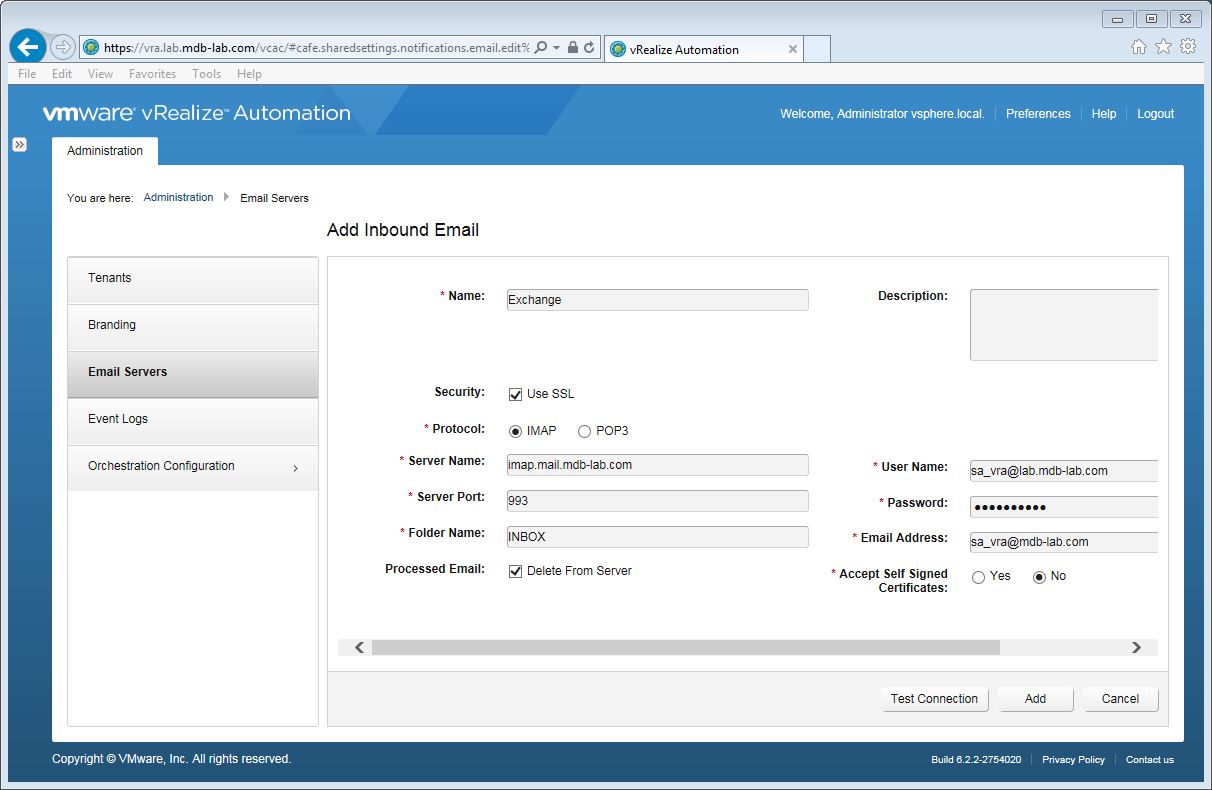Expand the collapsed side panel double-arrow
This screenshot has width=1212, height=790.
(19, 145)
